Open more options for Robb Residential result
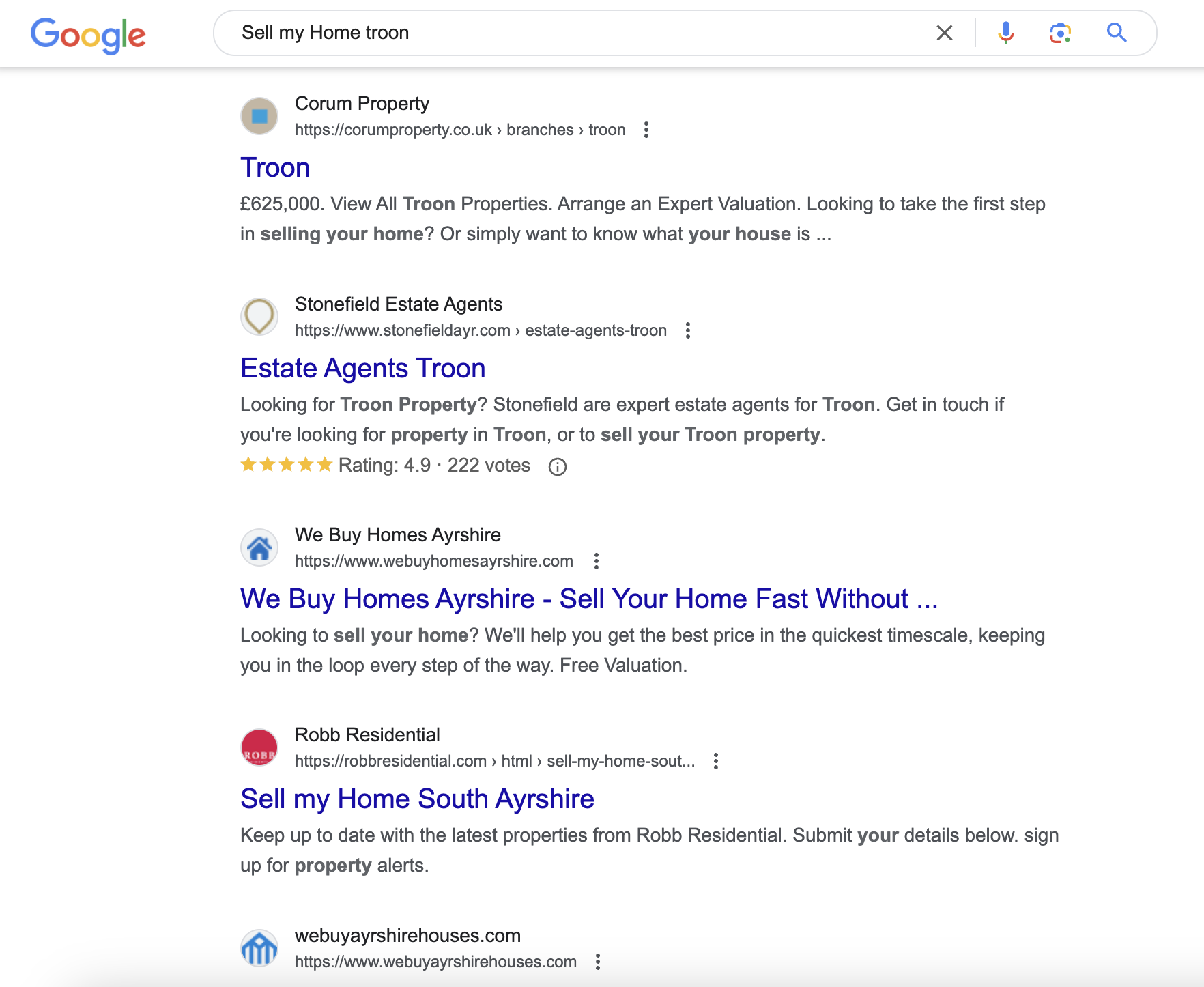Viewport: 1204px width, 987px height. [x=716, y=761]
